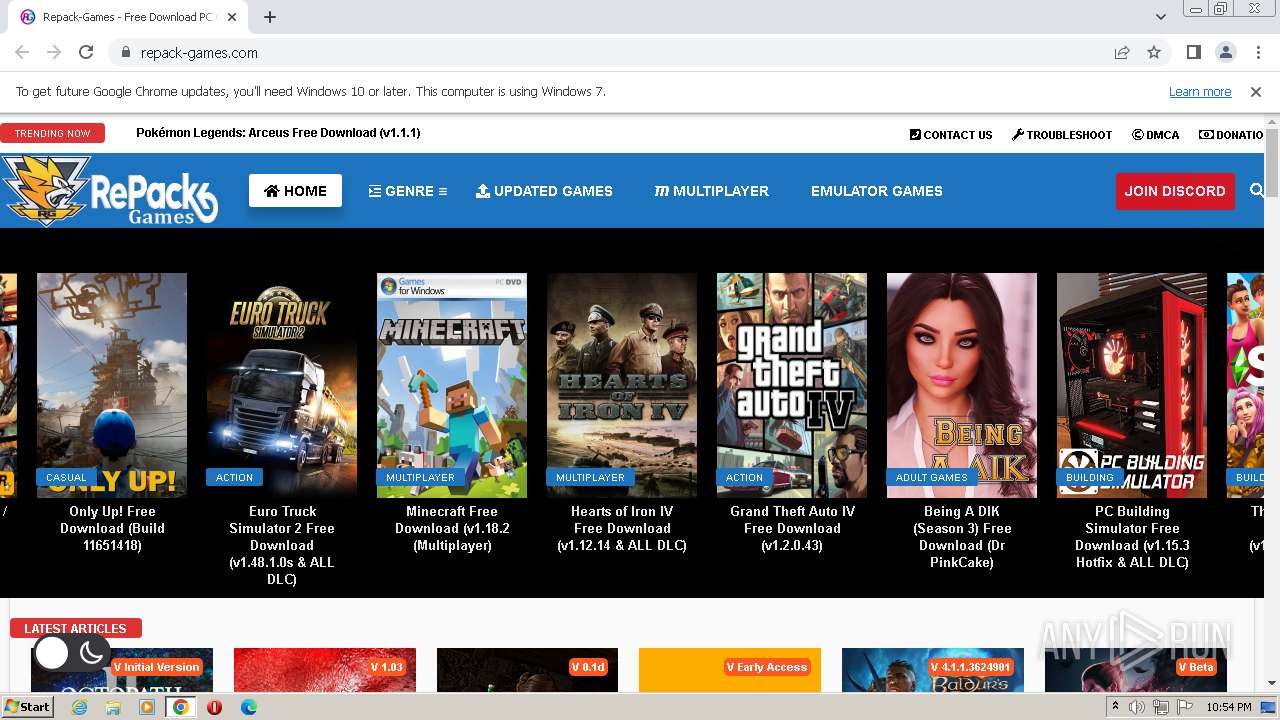Screen dimensions: 1280x720
Task: Open the TROUBLESHOOT link
Action: (1062, 135)
